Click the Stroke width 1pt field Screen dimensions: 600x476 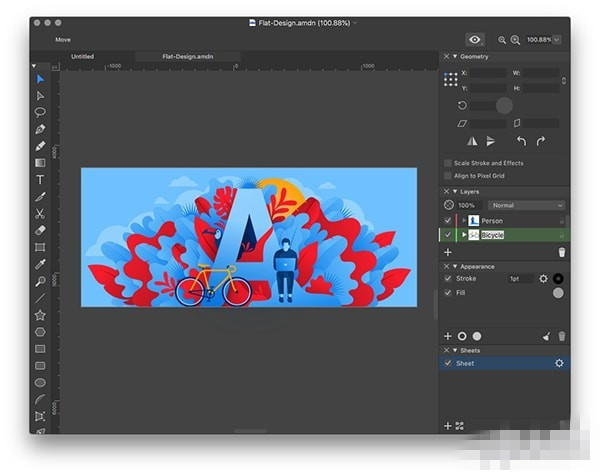click(517, 279)
